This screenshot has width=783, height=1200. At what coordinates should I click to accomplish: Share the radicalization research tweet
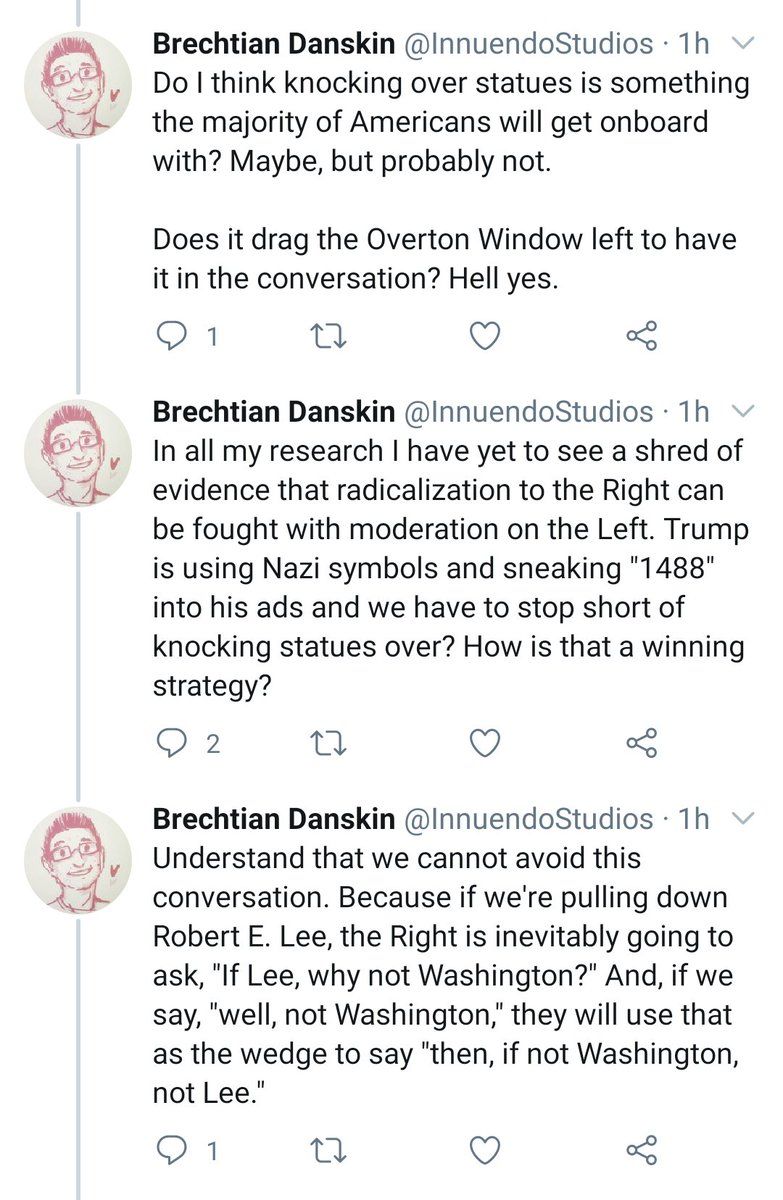pos(641,743)
